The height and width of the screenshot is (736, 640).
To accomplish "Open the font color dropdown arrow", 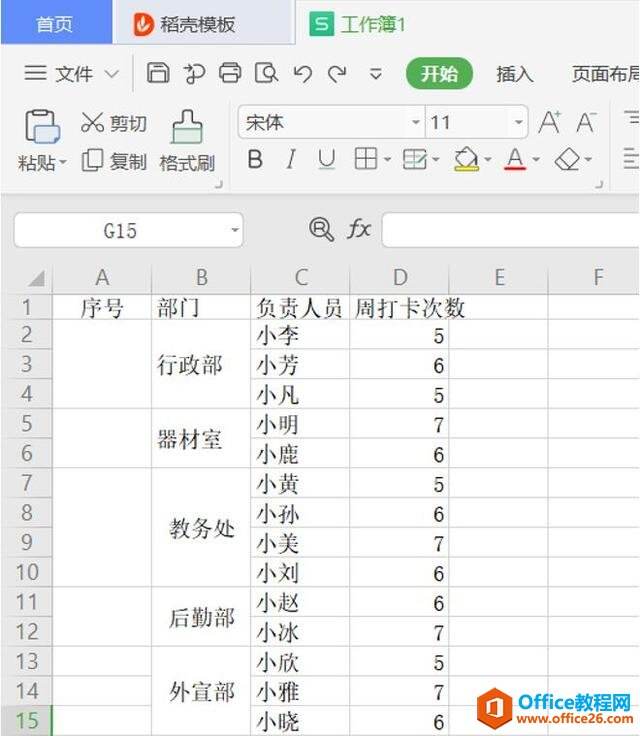I will (536, 160).
